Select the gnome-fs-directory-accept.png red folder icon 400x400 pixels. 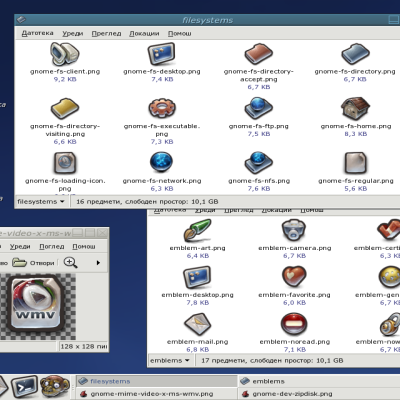pyautogui.click(x=259, y=54)
